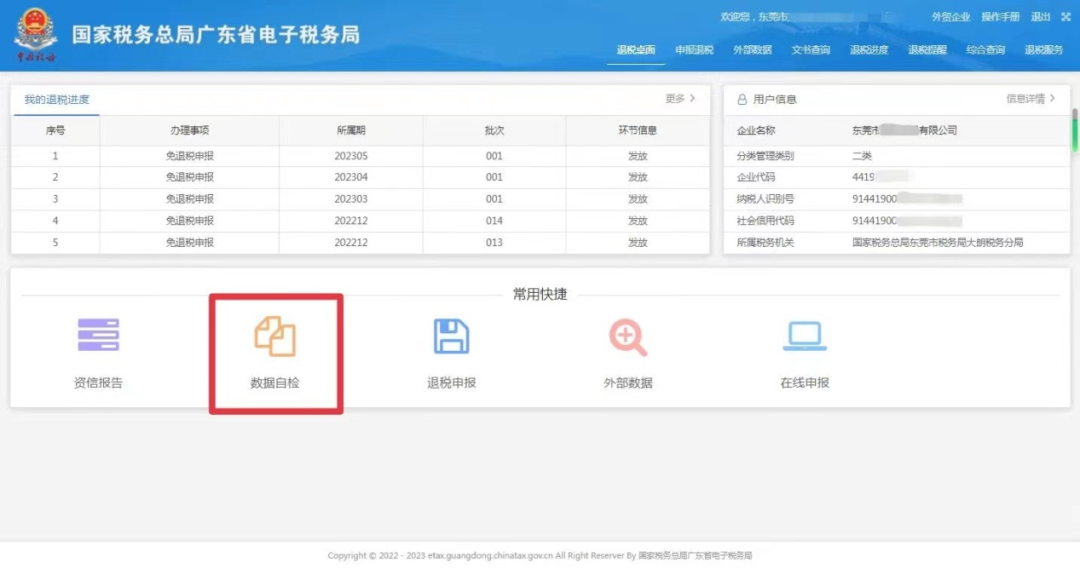
Task: Click the 国家税务总局广东省电子税务局 title
Action: pyautogui.click(x=216, y=34)
